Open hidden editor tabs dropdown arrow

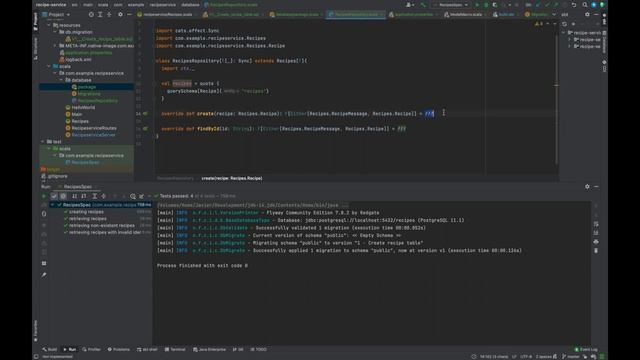[x=554, y=14]
